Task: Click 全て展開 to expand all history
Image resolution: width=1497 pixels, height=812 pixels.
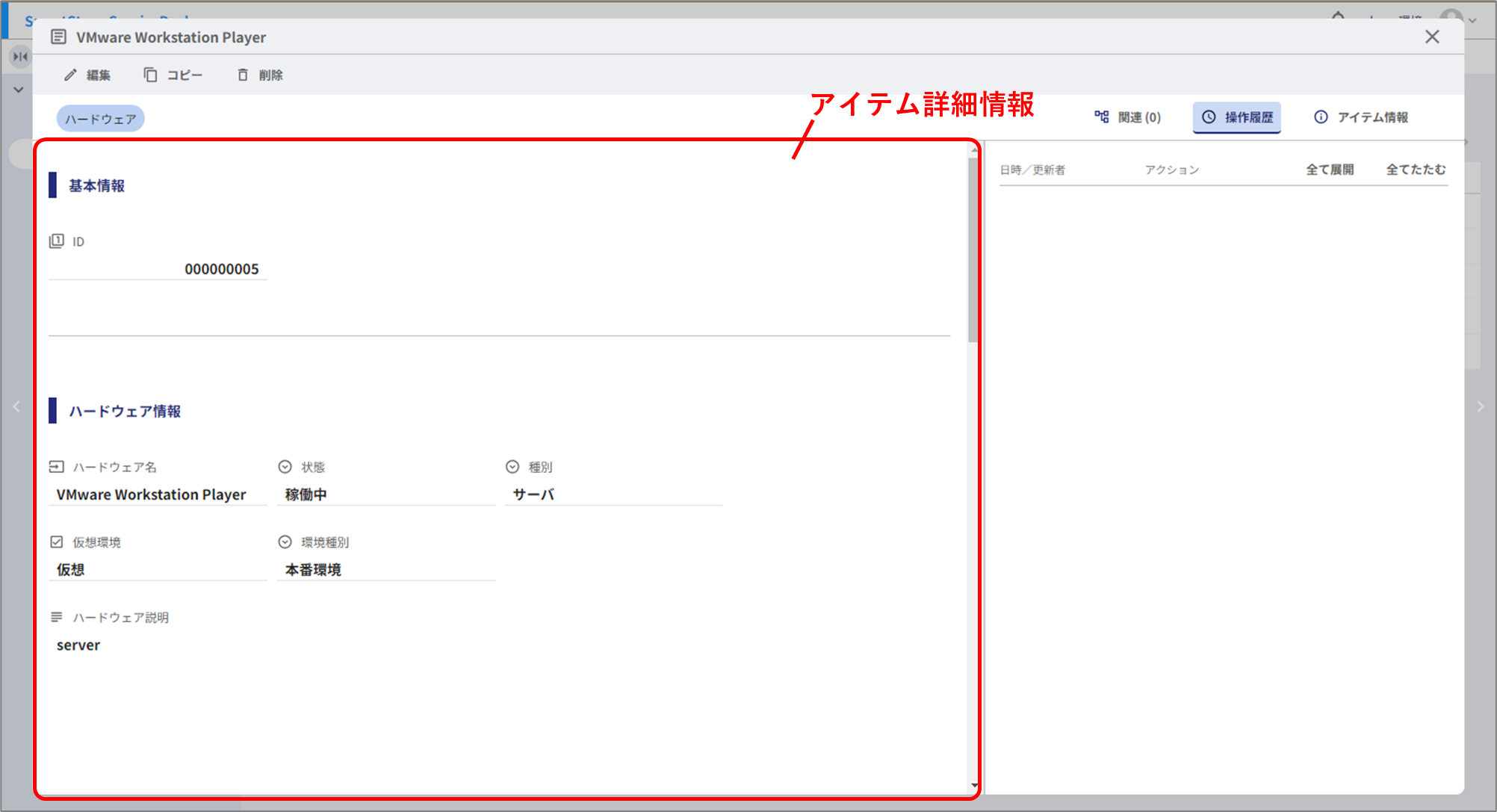Action: [1330, 170]
